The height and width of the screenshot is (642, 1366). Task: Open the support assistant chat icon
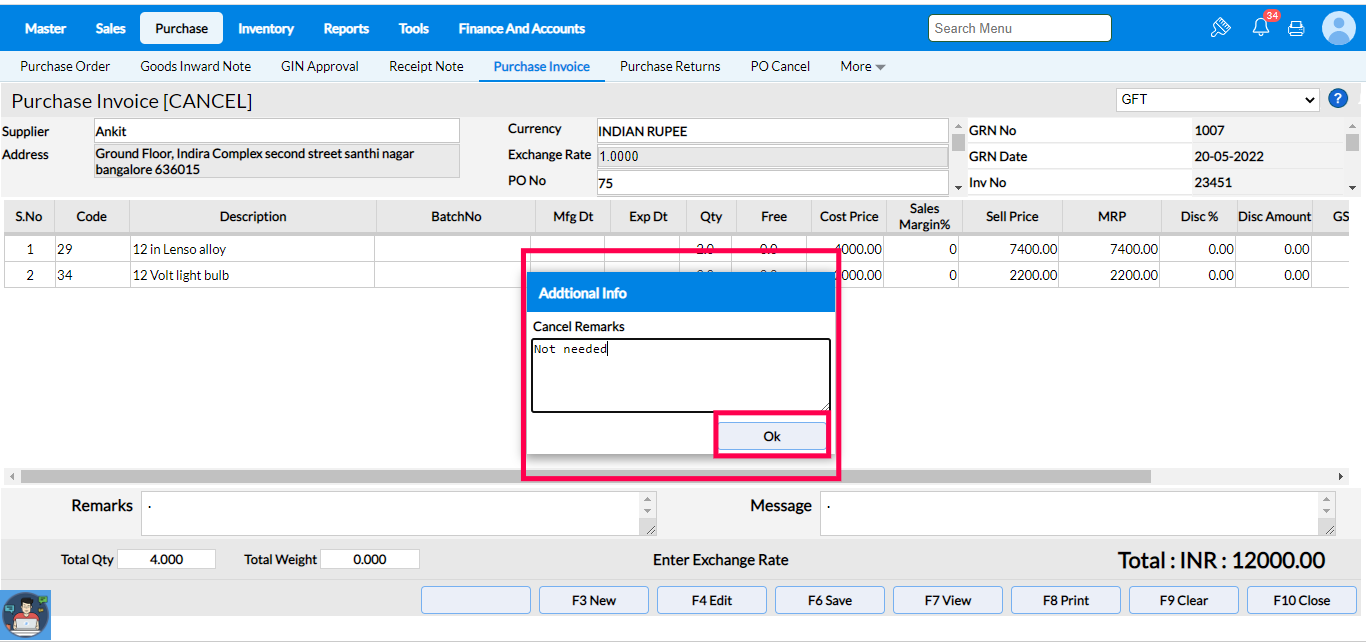[x=25, y=615]
